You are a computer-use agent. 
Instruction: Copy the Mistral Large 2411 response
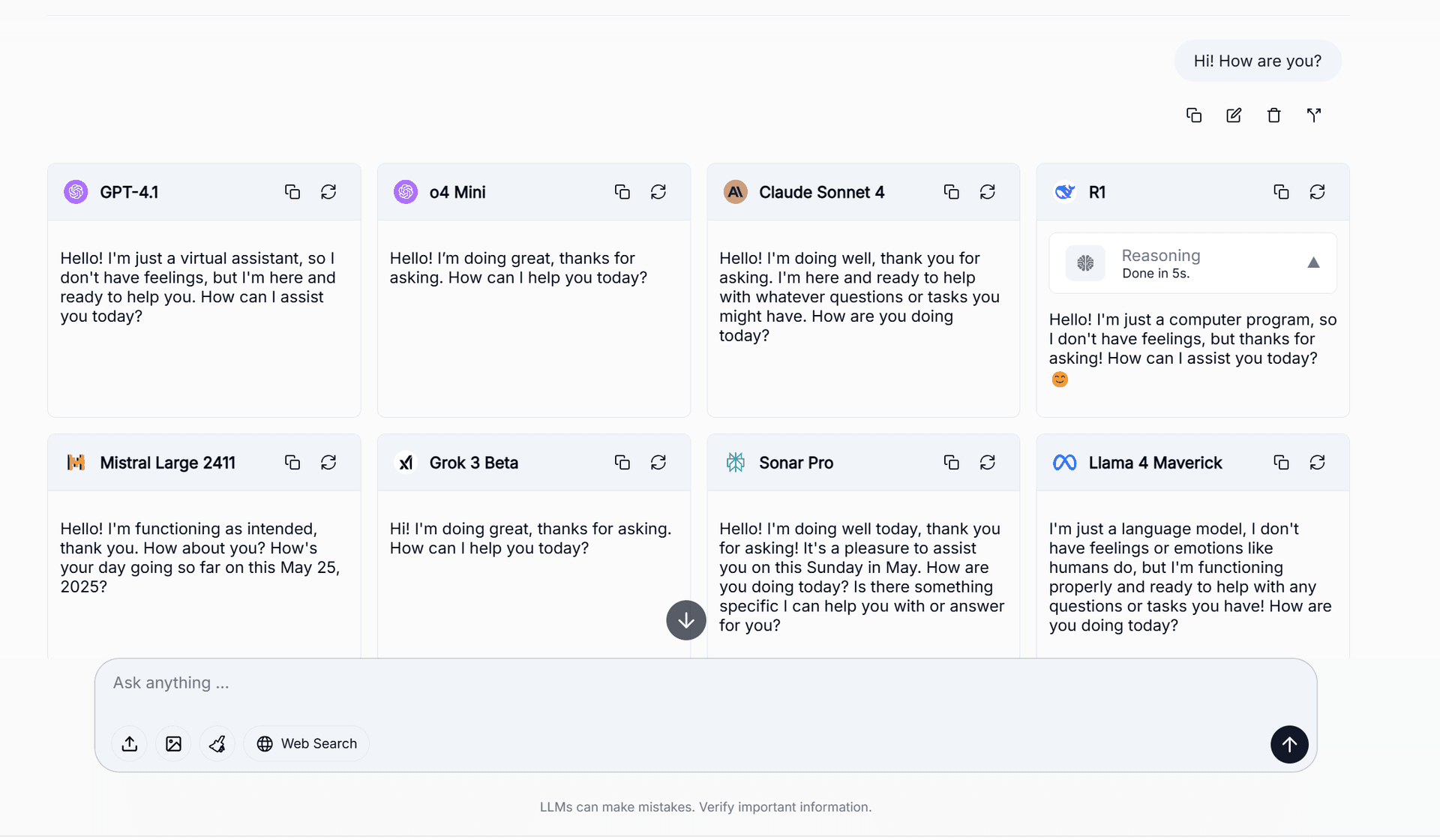[x=292, y=462]
